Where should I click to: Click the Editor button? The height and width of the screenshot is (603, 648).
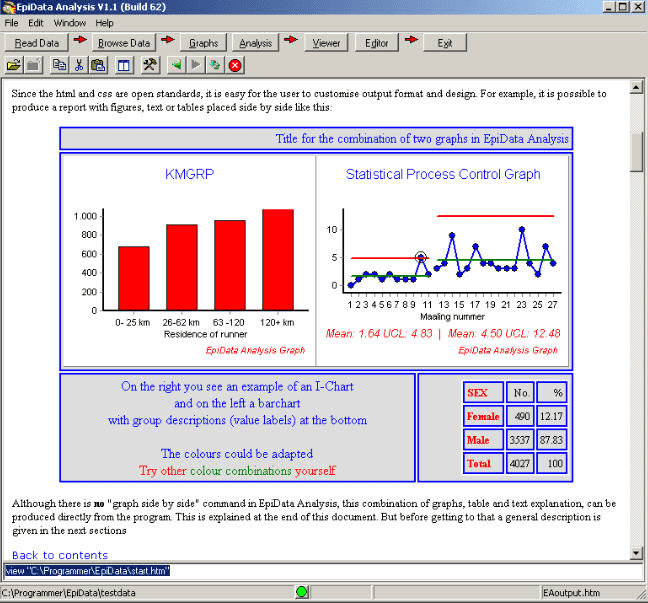(x=376, y=43)
